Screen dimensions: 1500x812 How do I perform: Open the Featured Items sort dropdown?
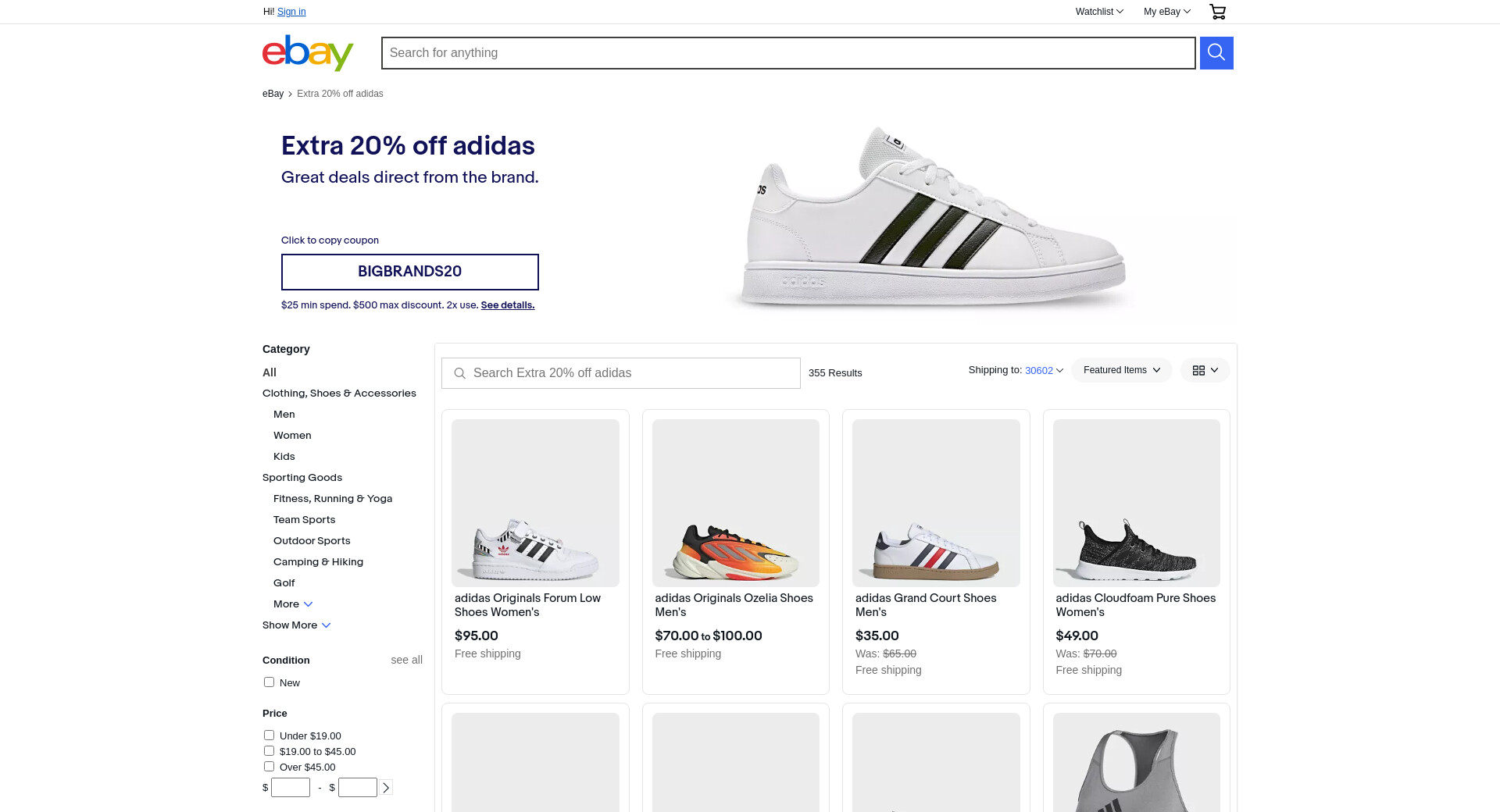click(1121, 370)
